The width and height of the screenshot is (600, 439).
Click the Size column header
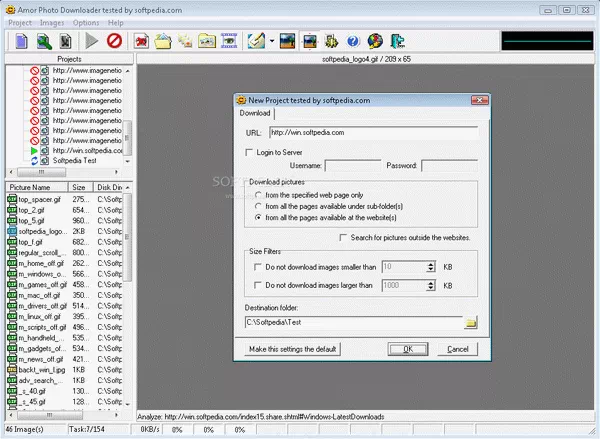coord(81,187)
